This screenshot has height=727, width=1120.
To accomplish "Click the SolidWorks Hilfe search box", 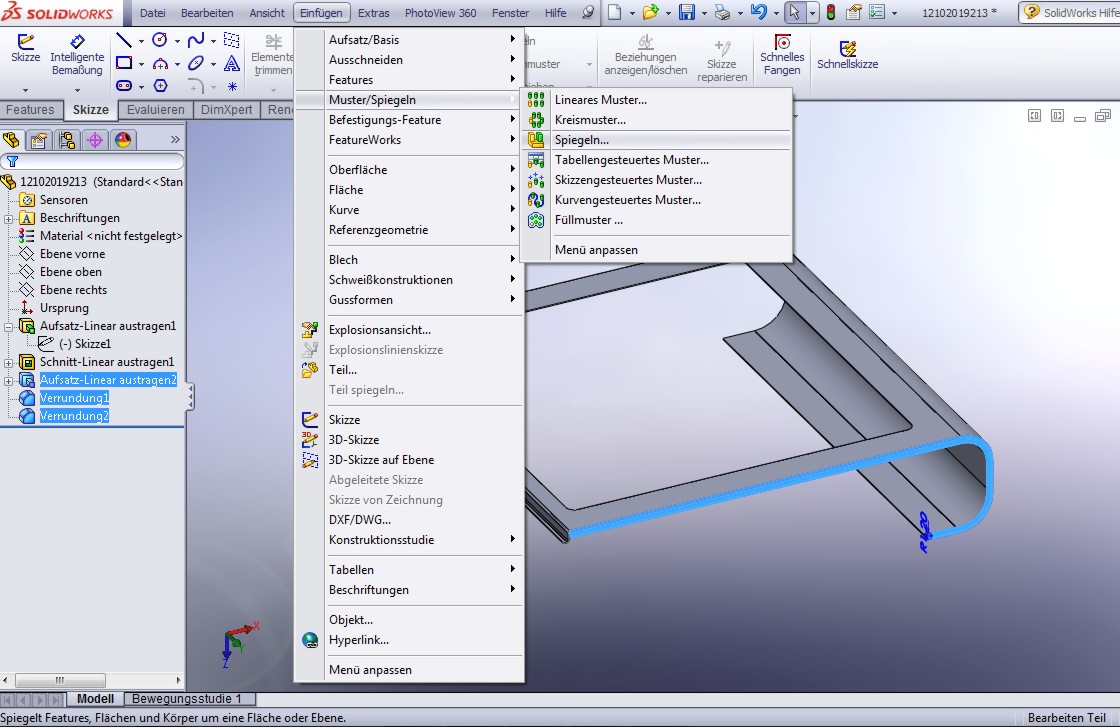I will [1069, 13].
